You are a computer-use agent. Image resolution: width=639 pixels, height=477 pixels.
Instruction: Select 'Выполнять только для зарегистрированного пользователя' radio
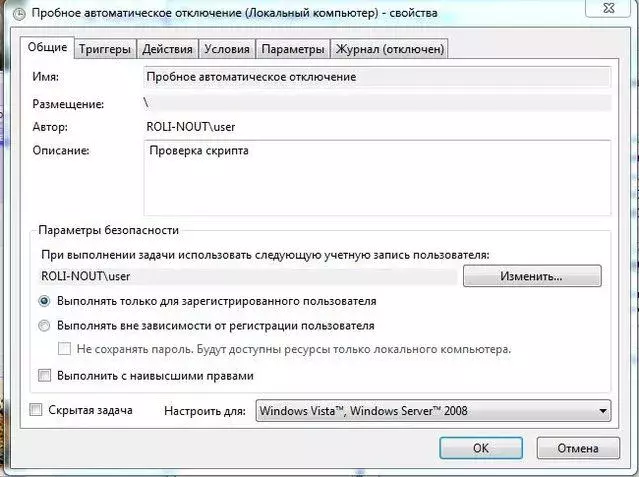tap(44, 301)
